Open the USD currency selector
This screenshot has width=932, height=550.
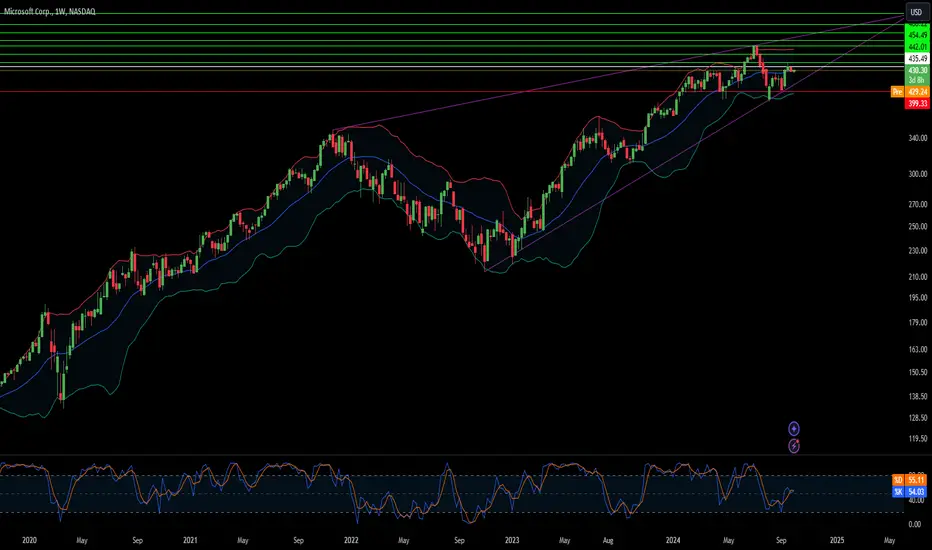[916, 12]
